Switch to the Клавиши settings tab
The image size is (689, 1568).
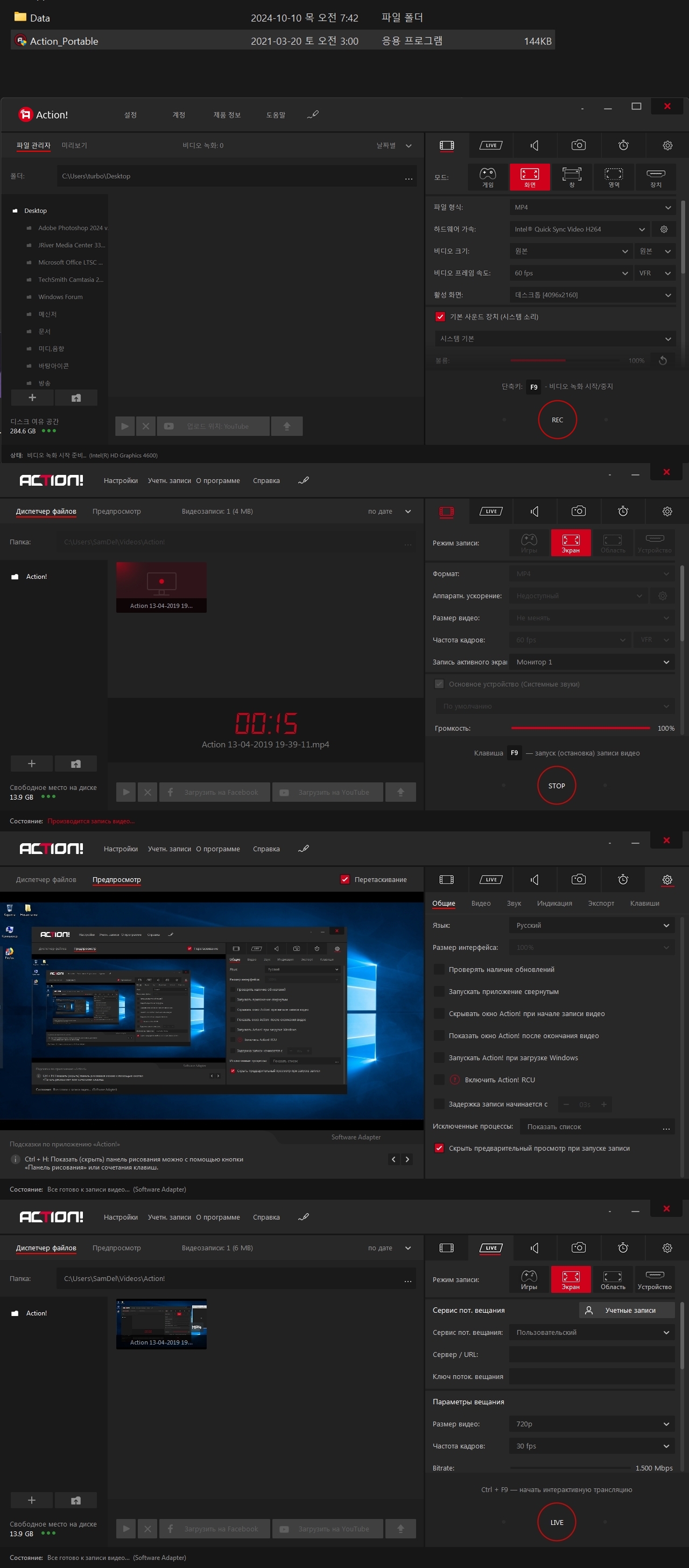pyautogui.click(x=644, y=904)
